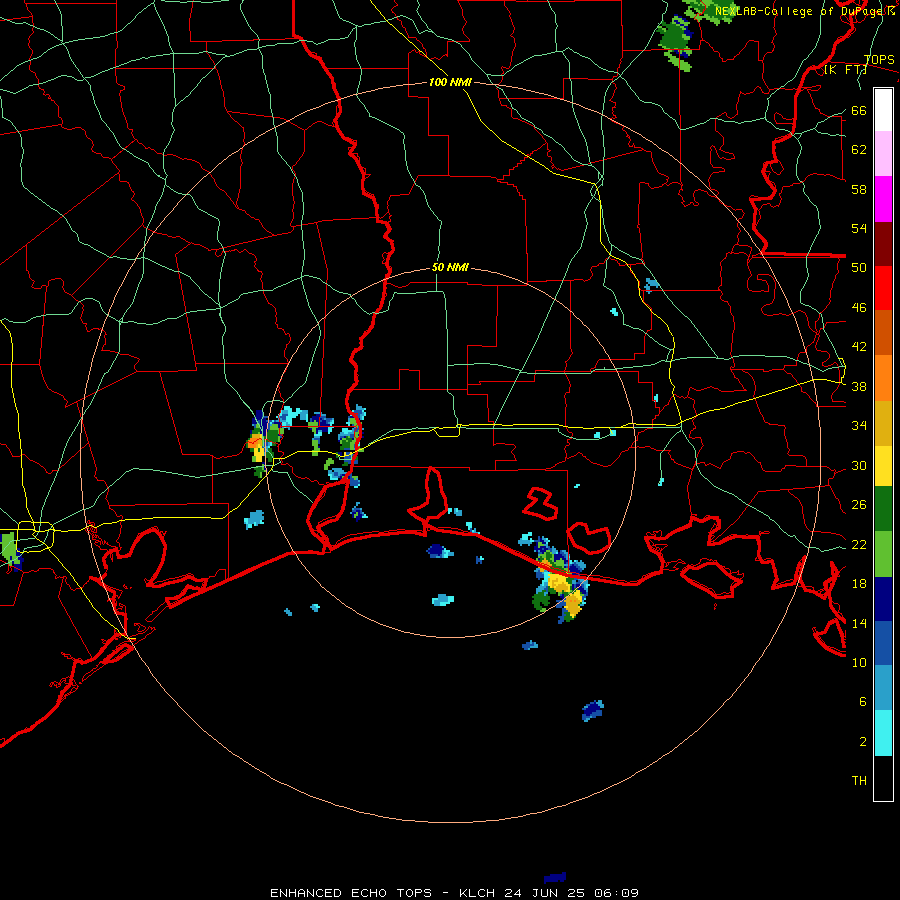Click the "50" legend value
Screen dimensions: 900x900
pyautogui.click(x=859, y=268)
